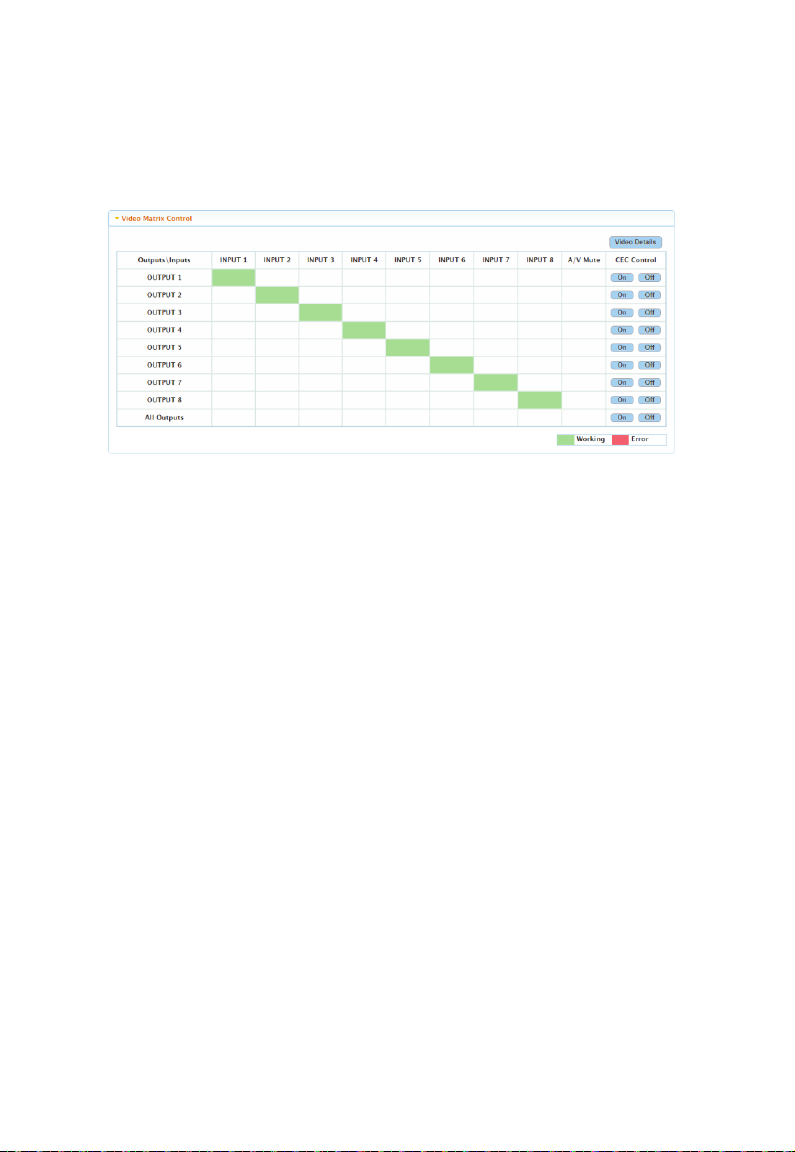Screen dimensions: 795x1152
Task: Route INPUT 8 to OUTPUT 2 cell
Action: [x=540, y=295]
